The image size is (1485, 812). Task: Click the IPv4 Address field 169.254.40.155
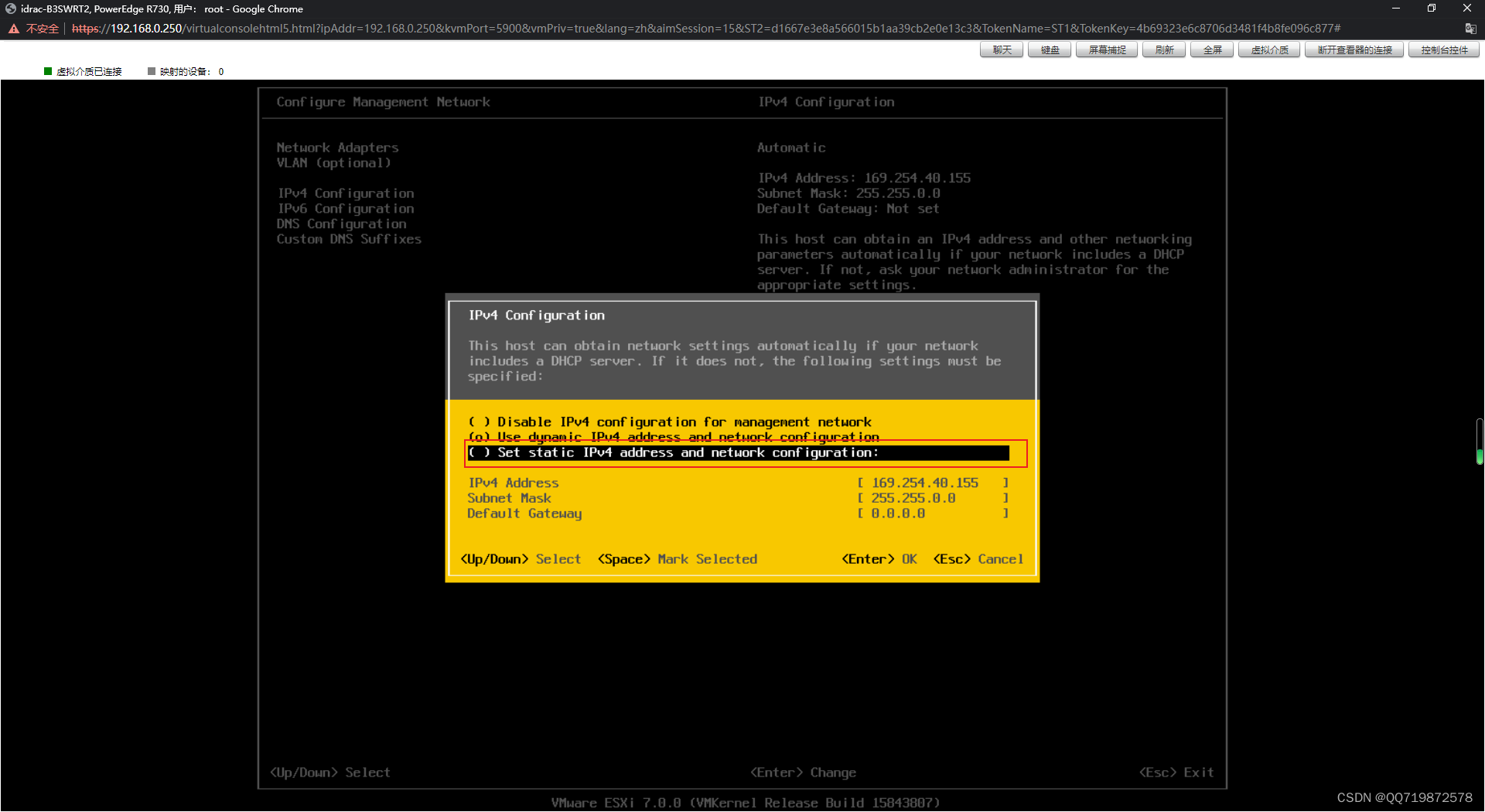tap(933, 483)
